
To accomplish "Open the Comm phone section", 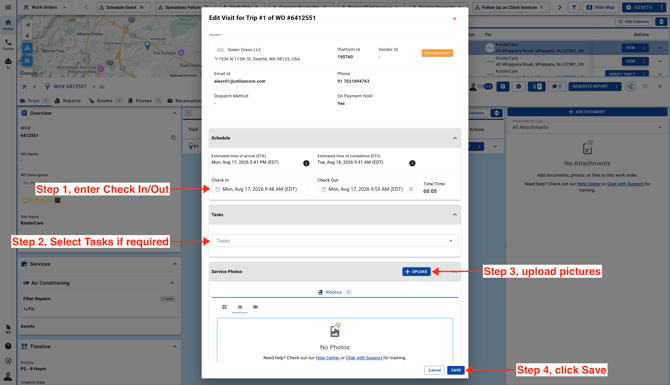I will (8, 44).
